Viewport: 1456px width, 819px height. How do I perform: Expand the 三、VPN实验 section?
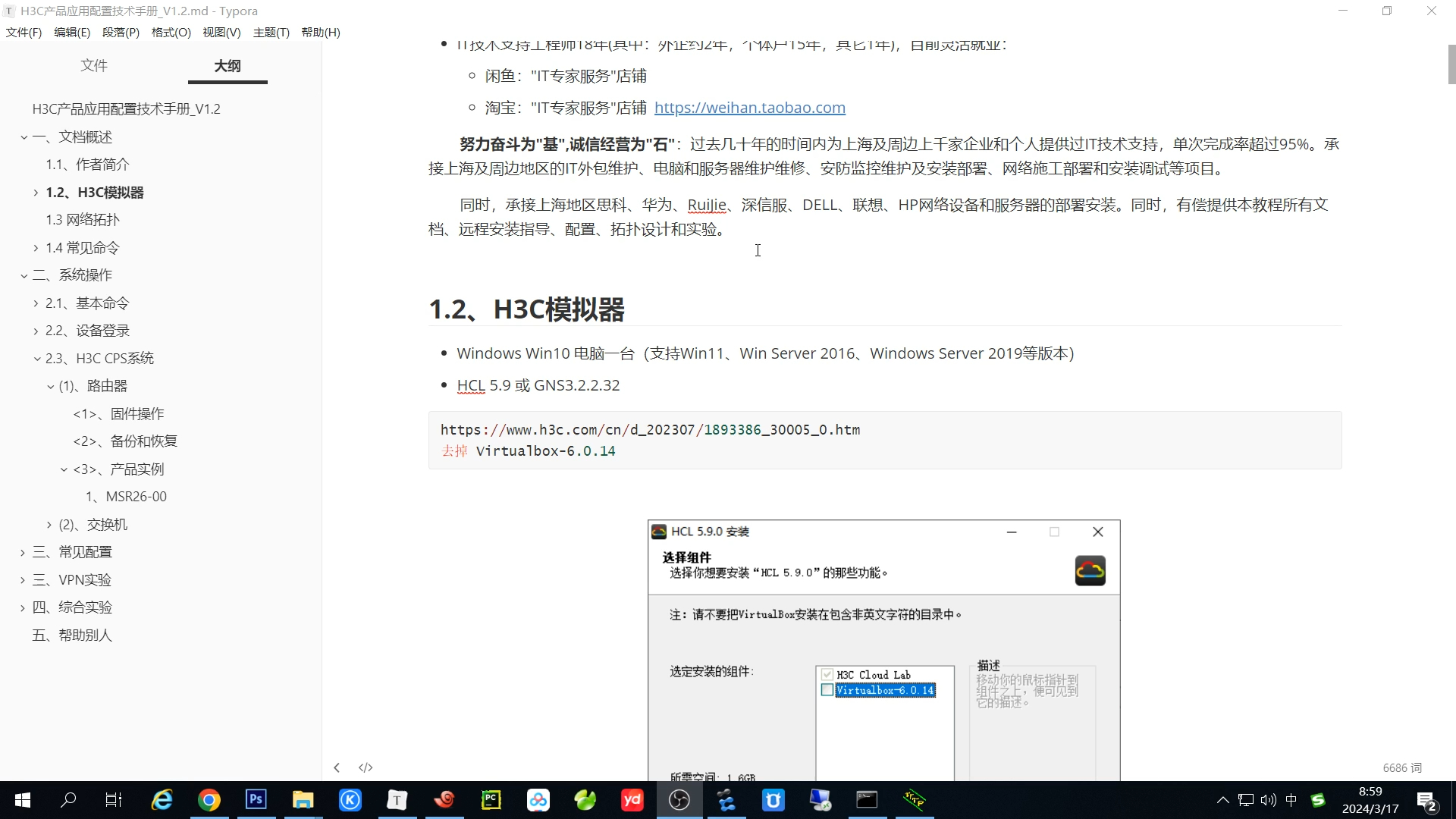pos(22,579)
